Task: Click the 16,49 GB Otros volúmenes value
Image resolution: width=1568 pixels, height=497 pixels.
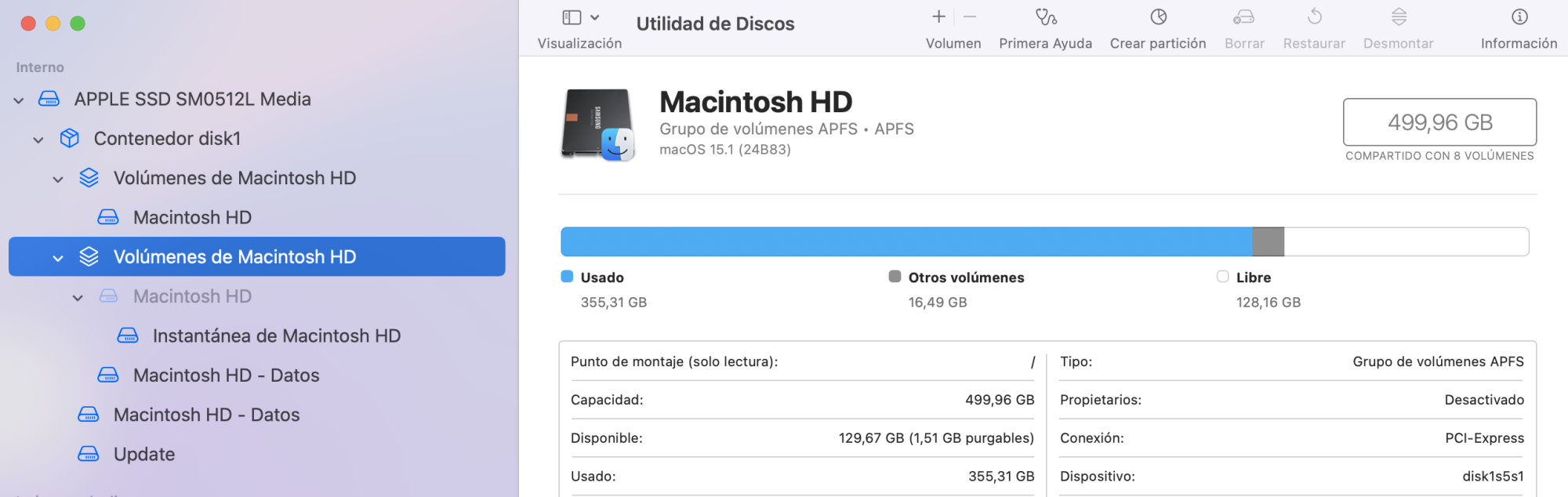Action: point(938,303)
